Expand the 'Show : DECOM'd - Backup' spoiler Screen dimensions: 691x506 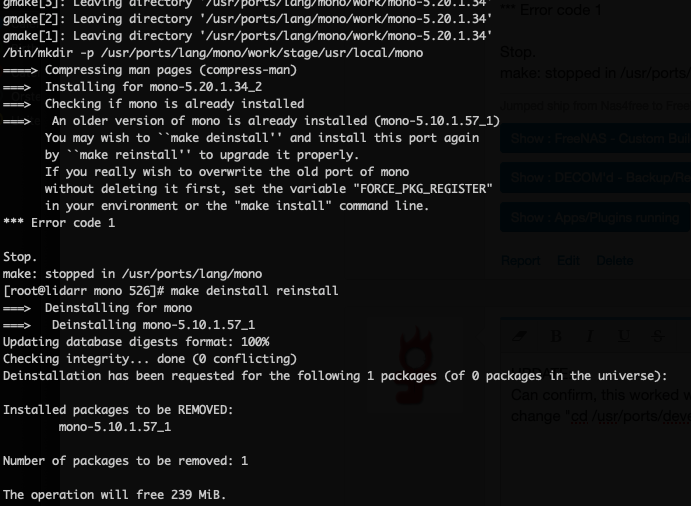[x=595, y=177]
